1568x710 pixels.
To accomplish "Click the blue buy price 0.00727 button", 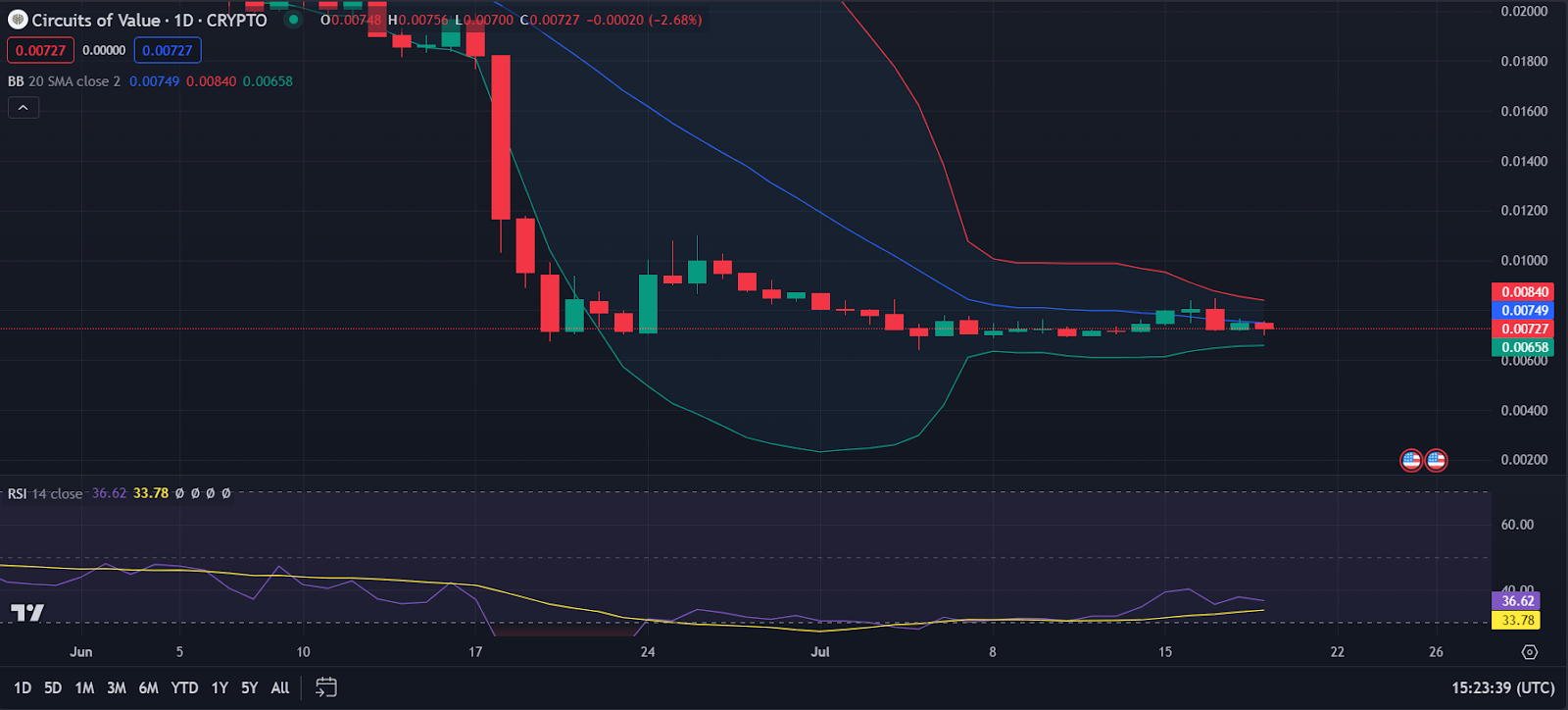I will coord(168,50).
